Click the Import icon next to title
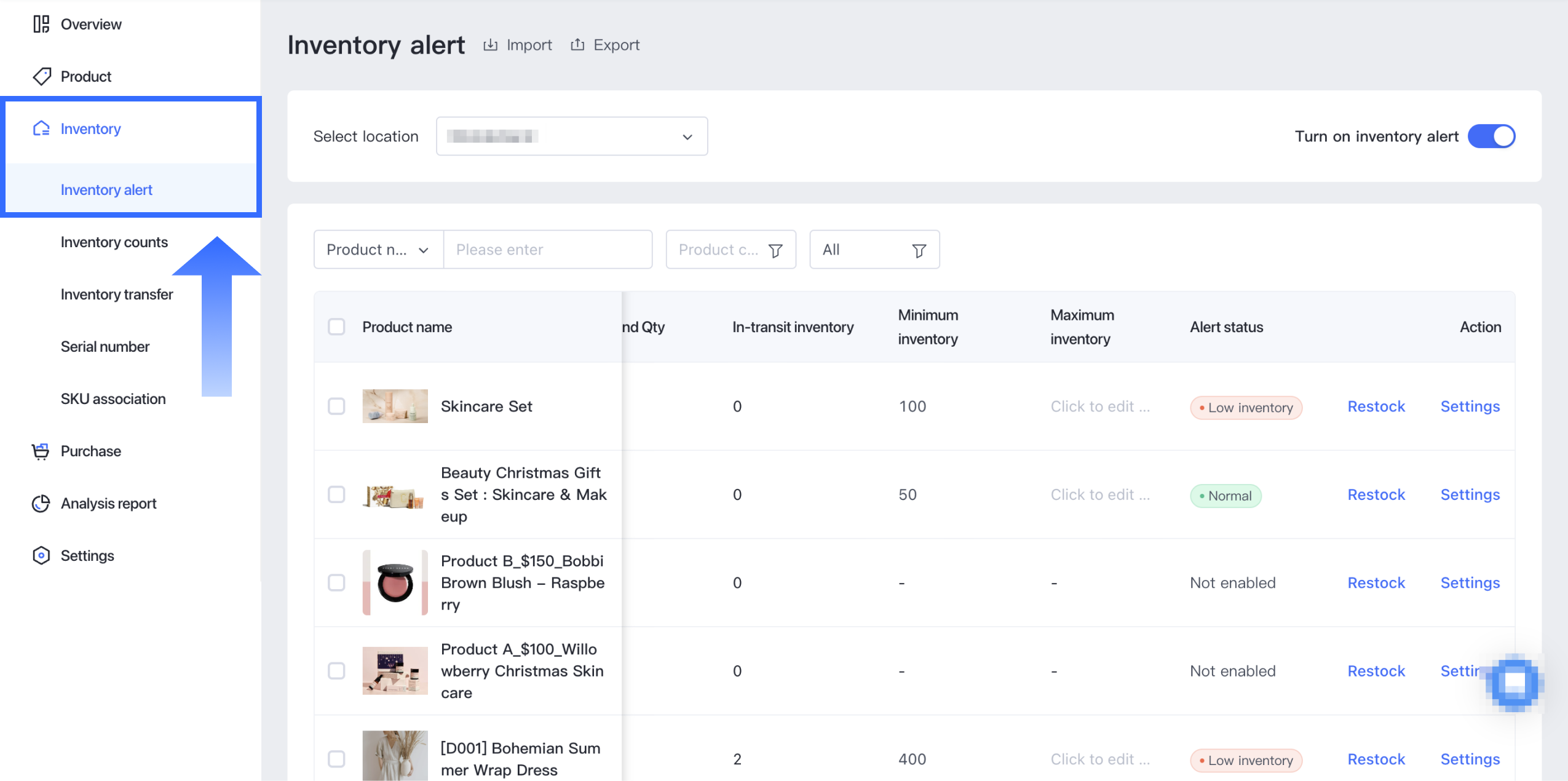The height and width of the screenshot is (781, 1568). [490, 45]
